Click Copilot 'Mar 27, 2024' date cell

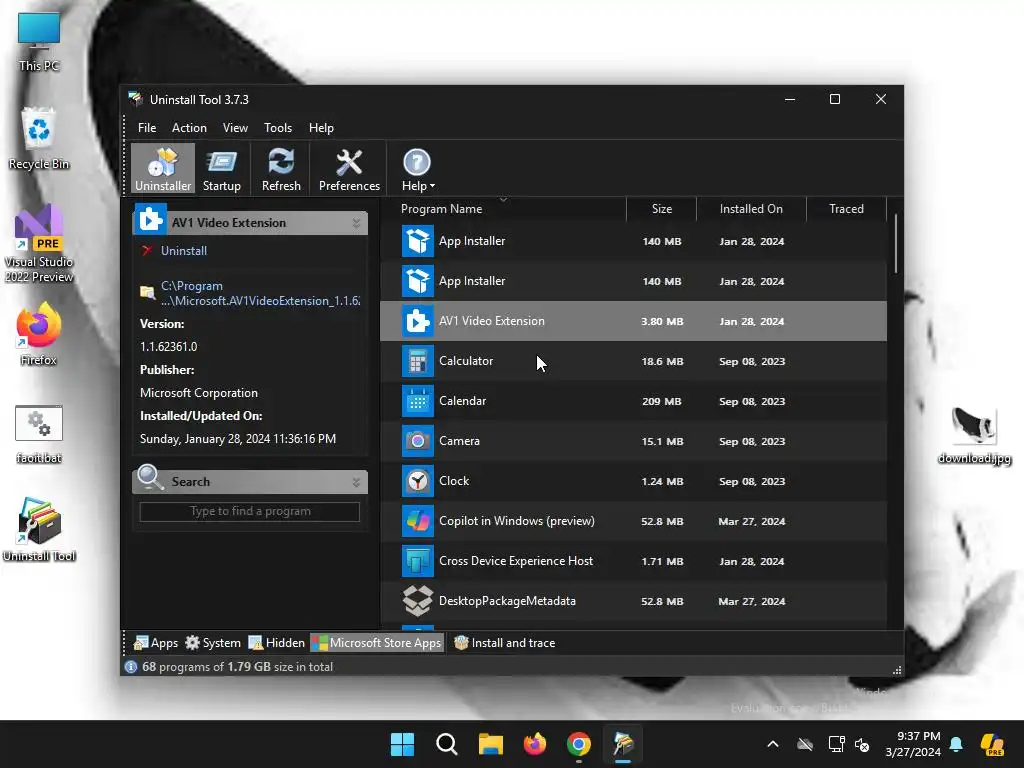click(752, 521)
